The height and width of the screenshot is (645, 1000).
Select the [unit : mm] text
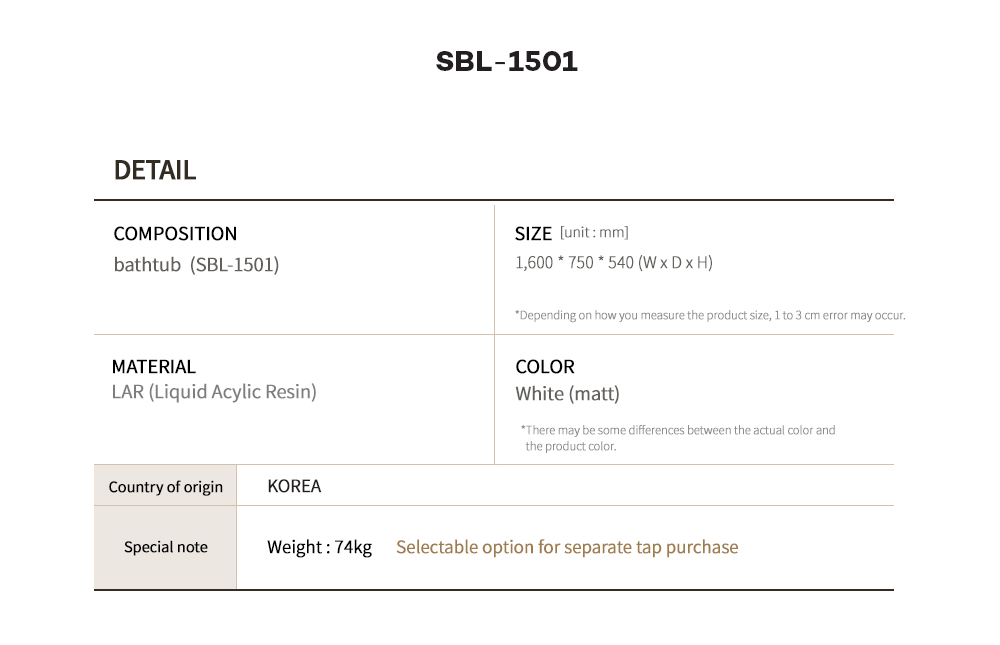coord(594,233)
